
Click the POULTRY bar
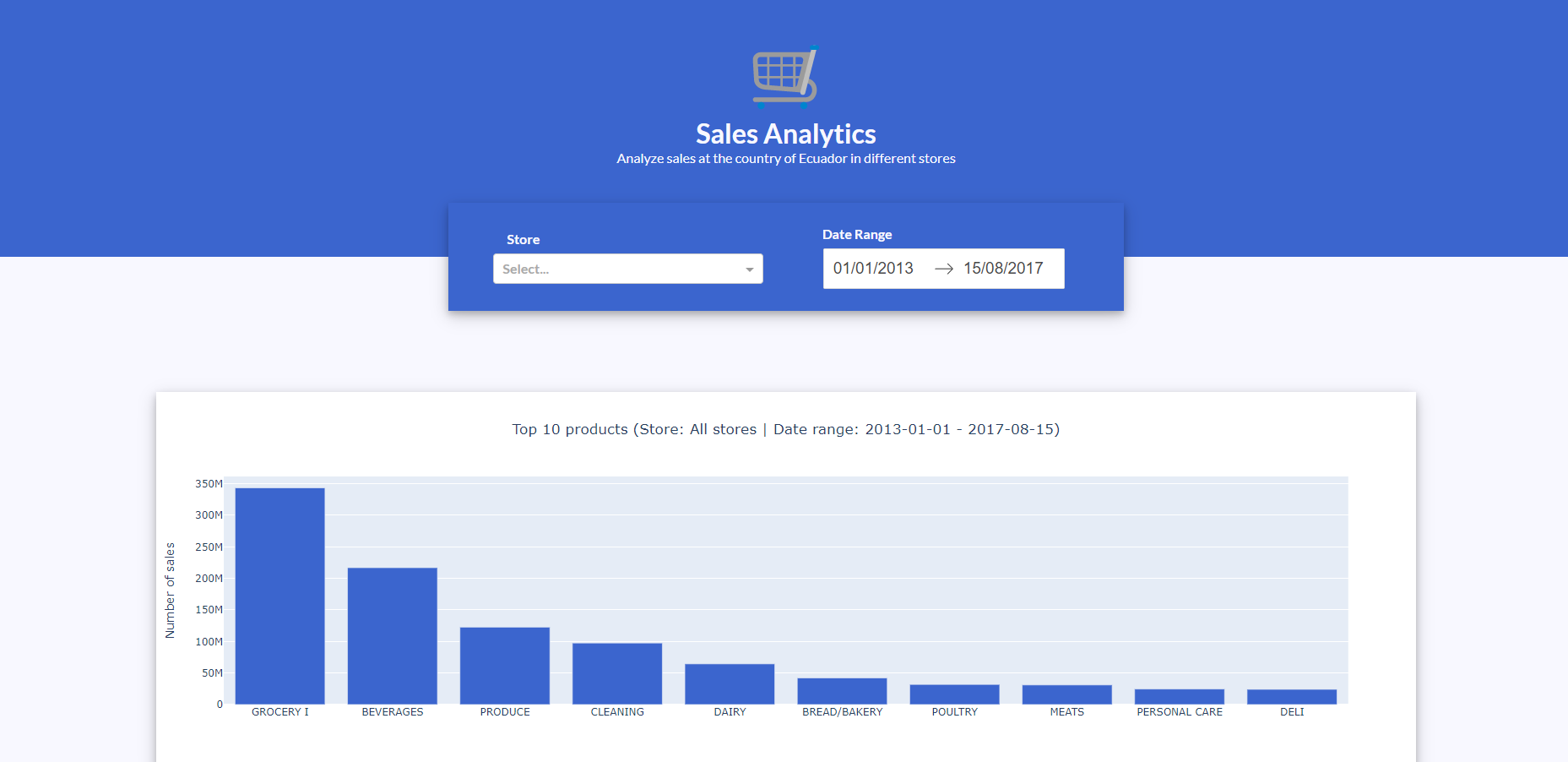click(x=954, y=694)
